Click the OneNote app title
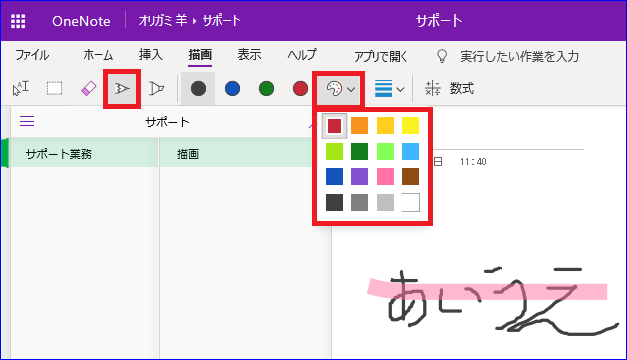Image resolution: width=627 pixels, height=360 pixels. (81, 21)
